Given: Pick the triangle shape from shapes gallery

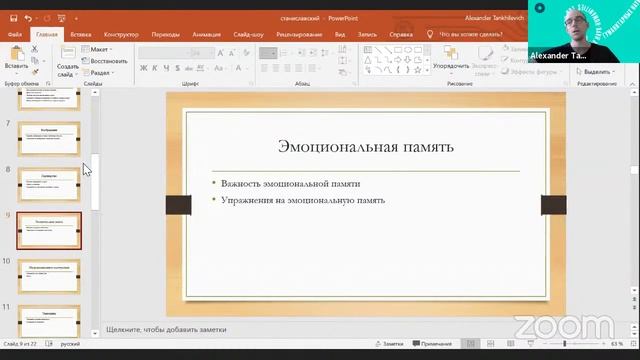Looking at the screenshot, I should pos(368,60).
